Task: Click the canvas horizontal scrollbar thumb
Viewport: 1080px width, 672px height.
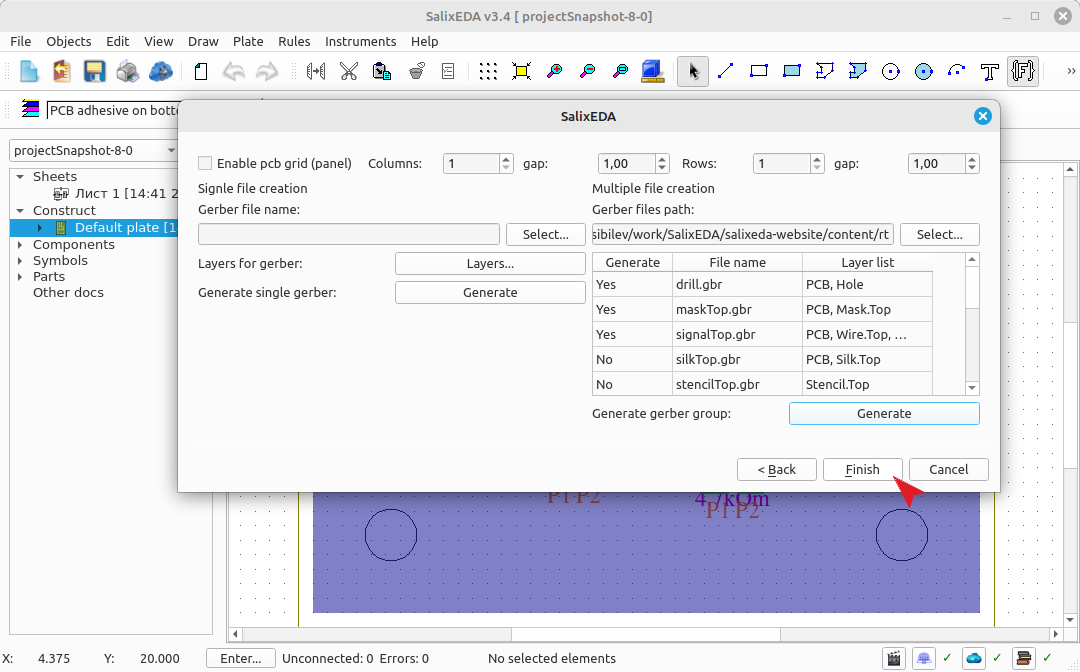Action: 645,633
